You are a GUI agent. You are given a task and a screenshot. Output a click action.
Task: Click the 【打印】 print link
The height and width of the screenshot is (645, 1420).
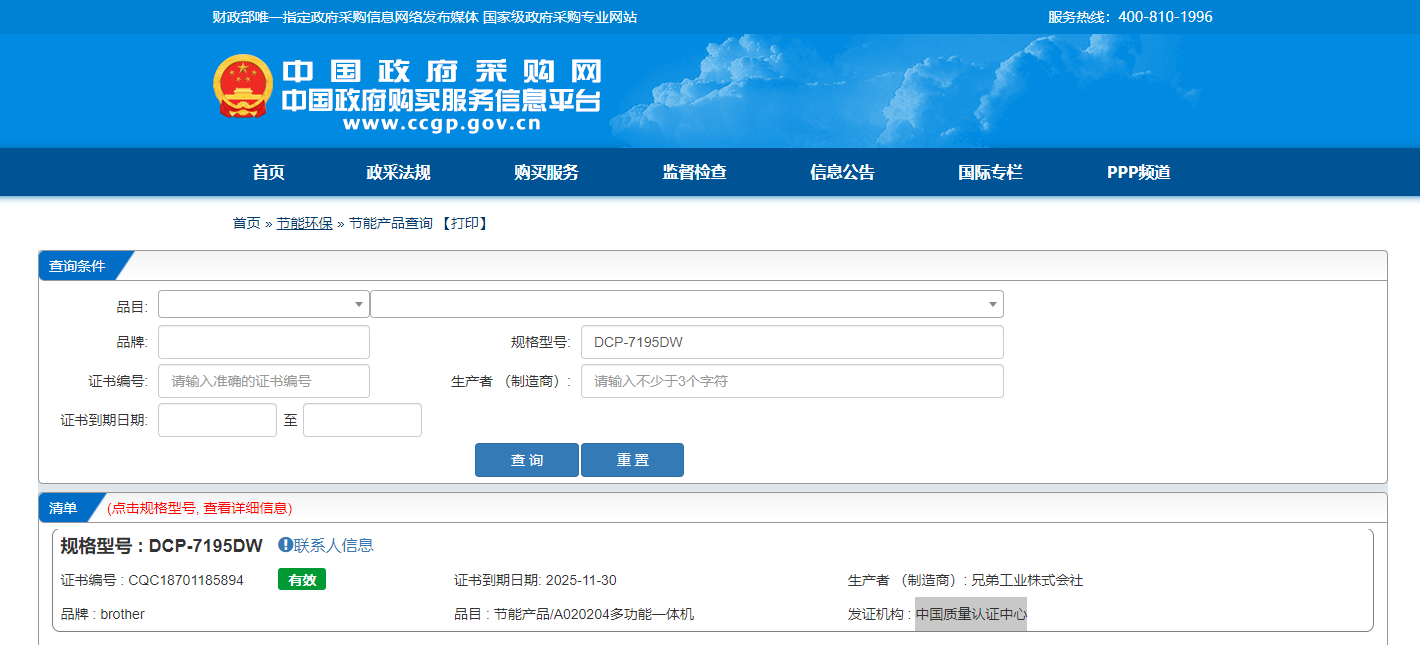coord(464,223)
